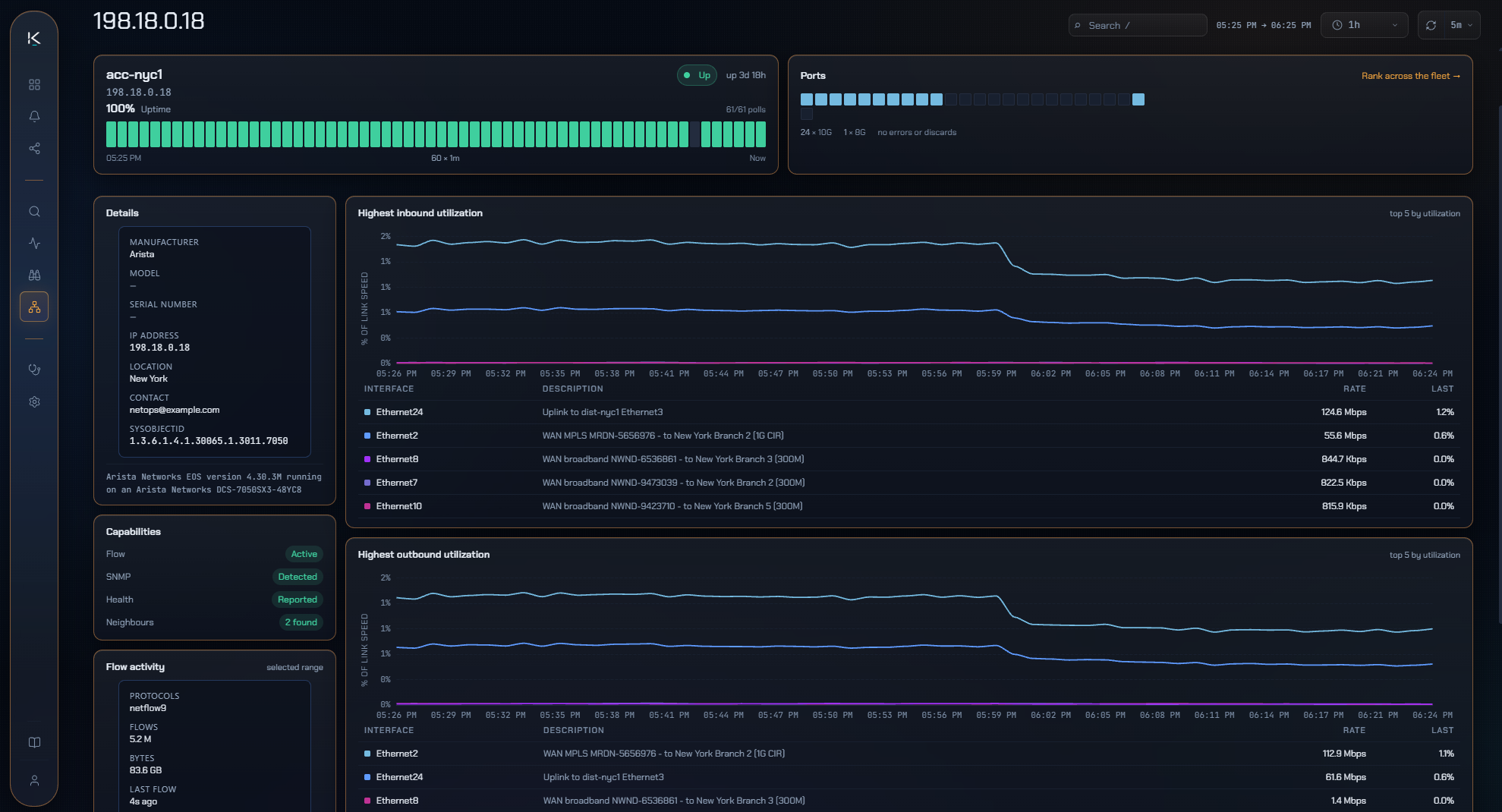Click the refresh icon in top bar
1502x812 pixels.
1431,25
